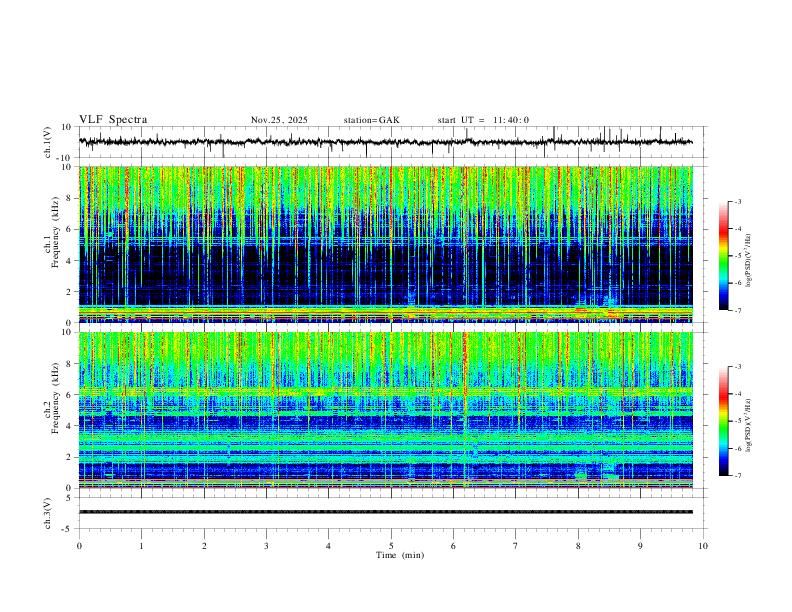Click the "-7" tick on ch.1 colorbar

tap(737, 310)
